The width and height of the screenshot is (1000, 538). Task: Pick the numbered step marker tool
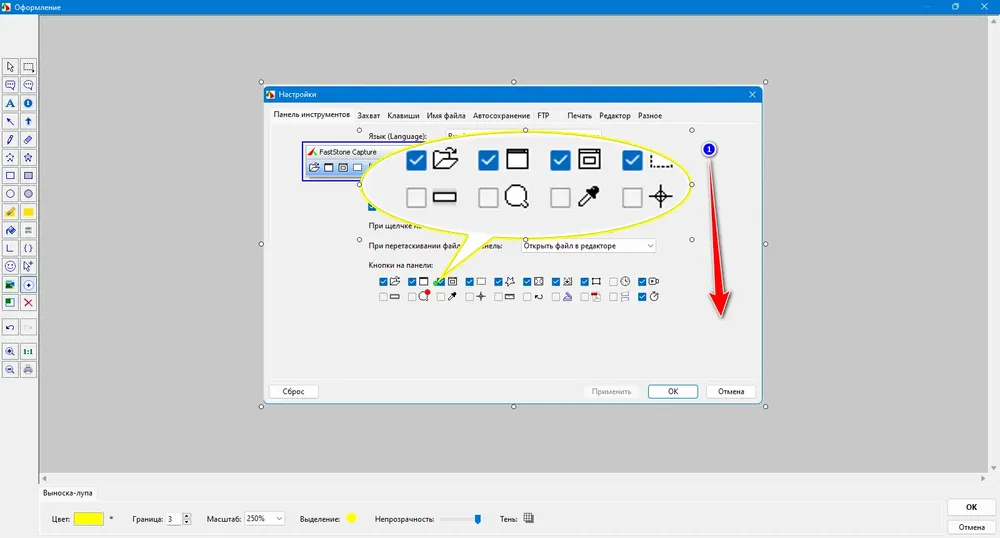click(28, 103)
